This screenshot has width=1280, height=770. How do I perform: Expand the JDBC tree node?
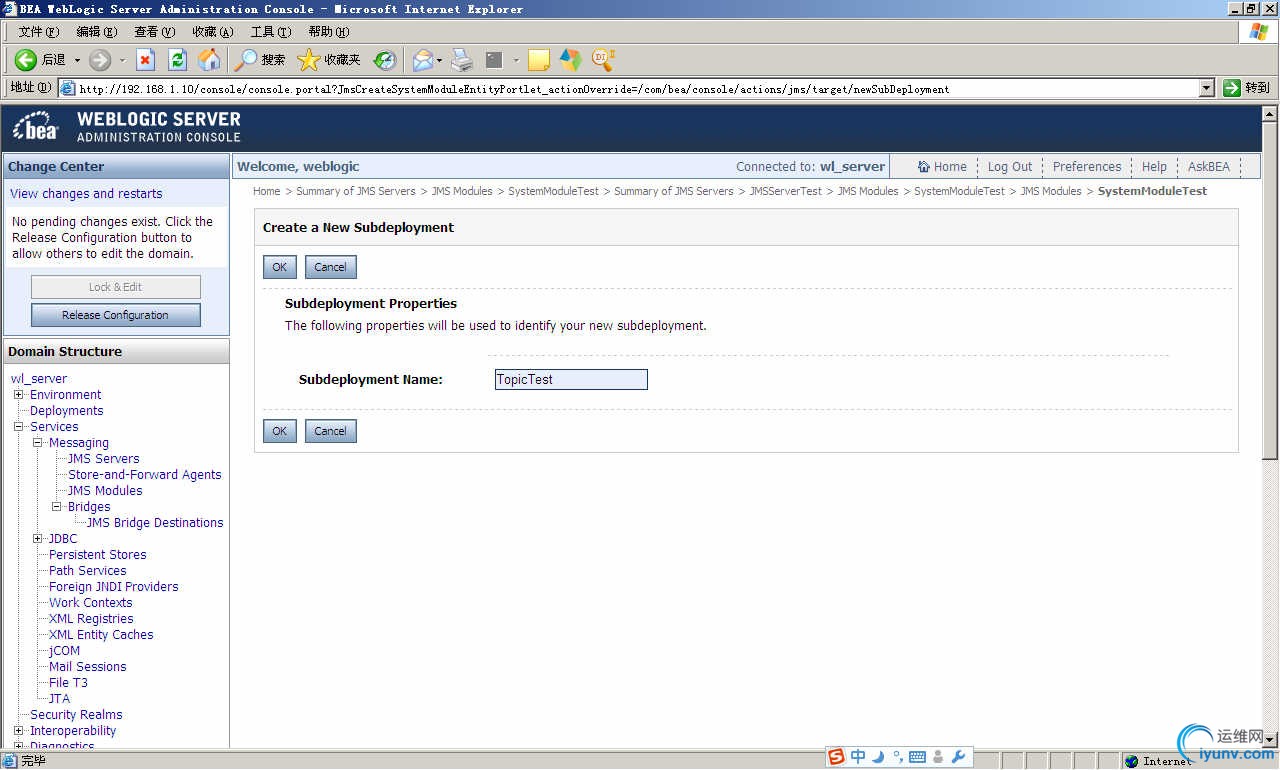coord(37,538)
